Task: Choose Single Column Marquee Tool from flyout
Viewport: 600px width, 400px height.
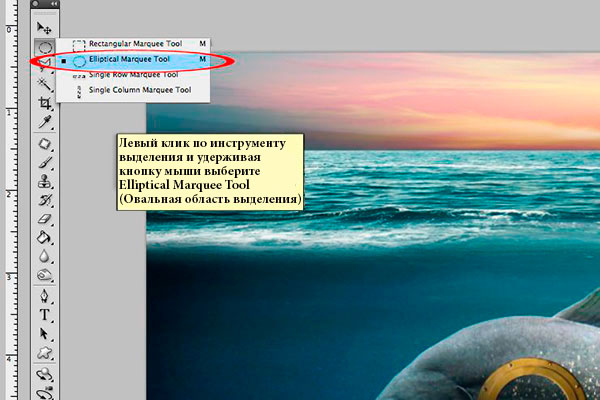Action: point(133,90)
